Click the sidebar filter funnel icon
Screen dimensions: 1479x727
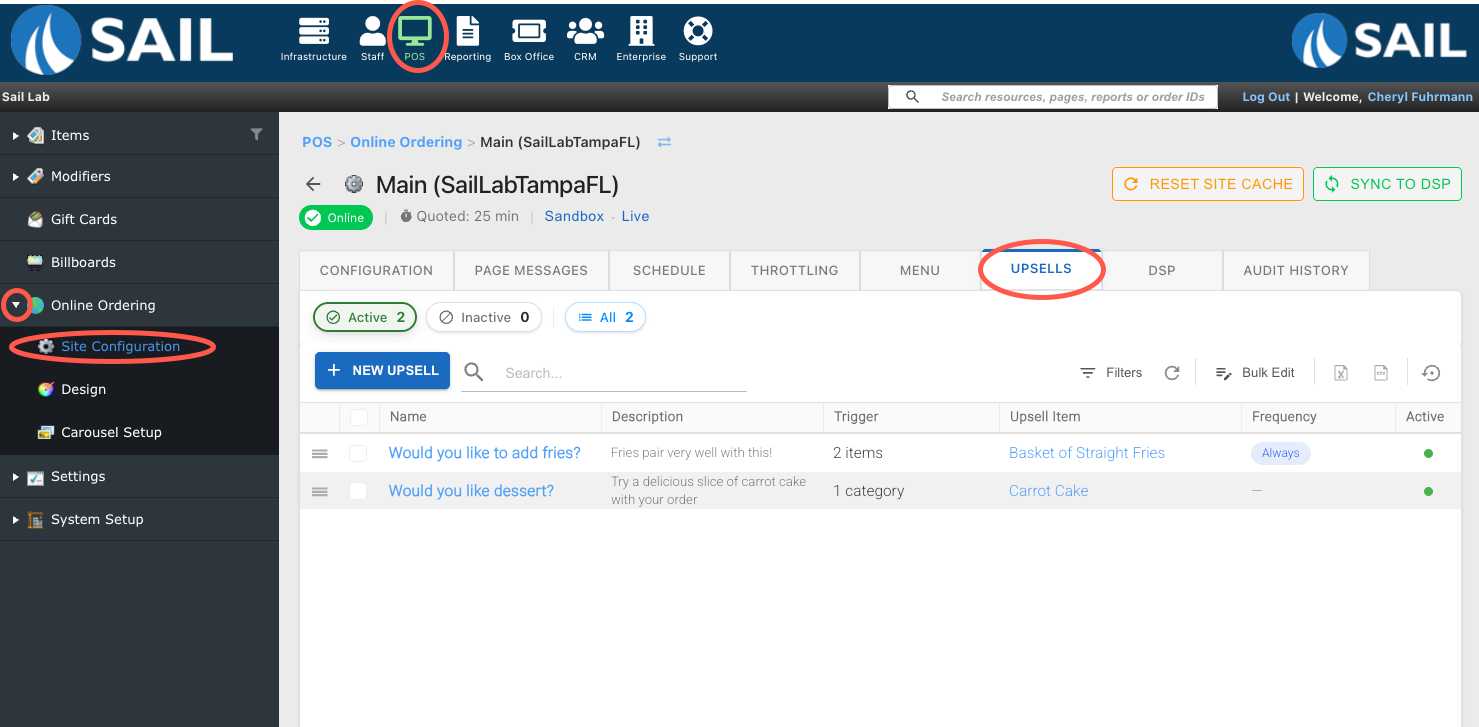[257, 134]
